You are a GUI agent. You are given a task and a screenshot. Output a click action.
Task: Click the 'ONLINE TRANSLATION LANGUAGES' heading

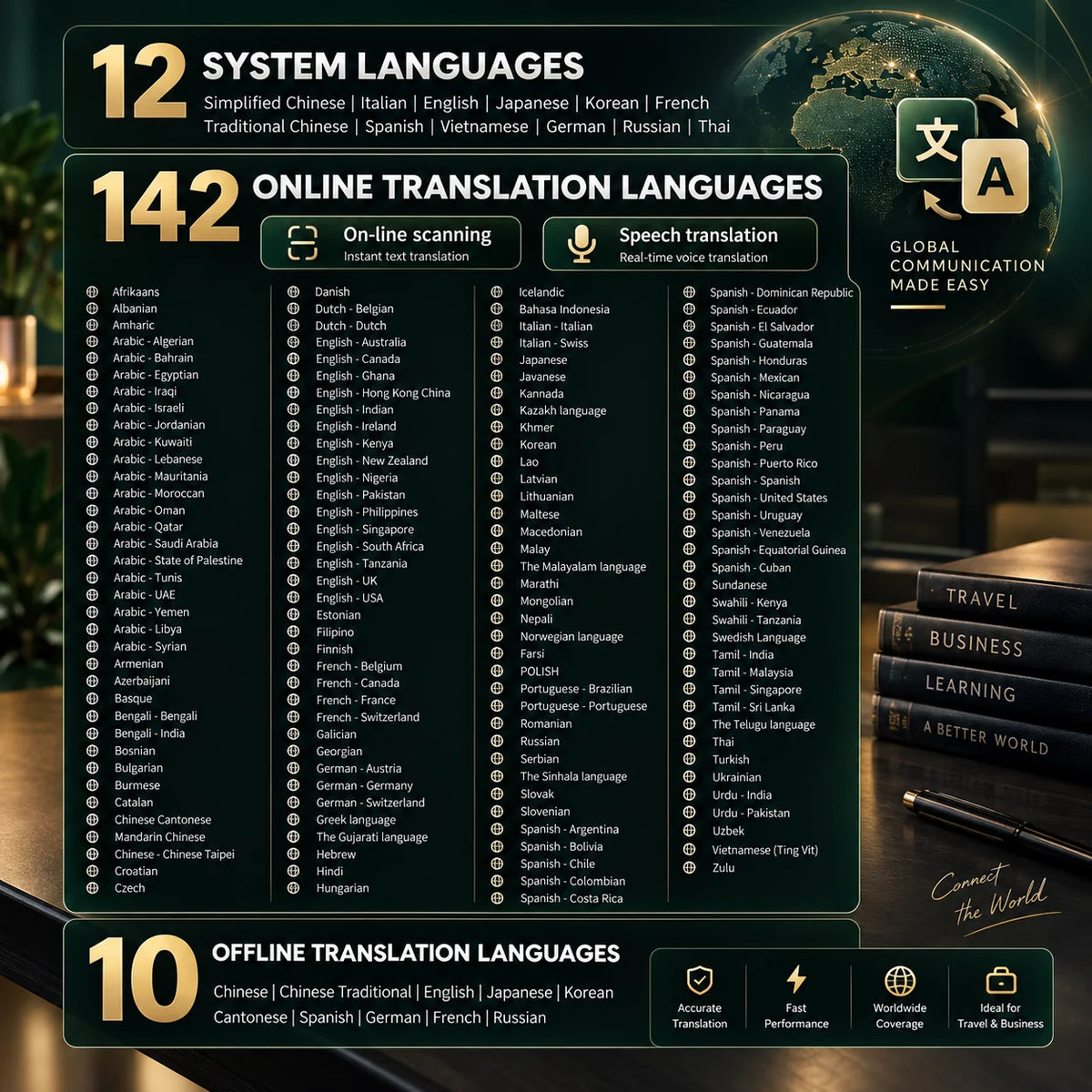(x=537, y=187)
